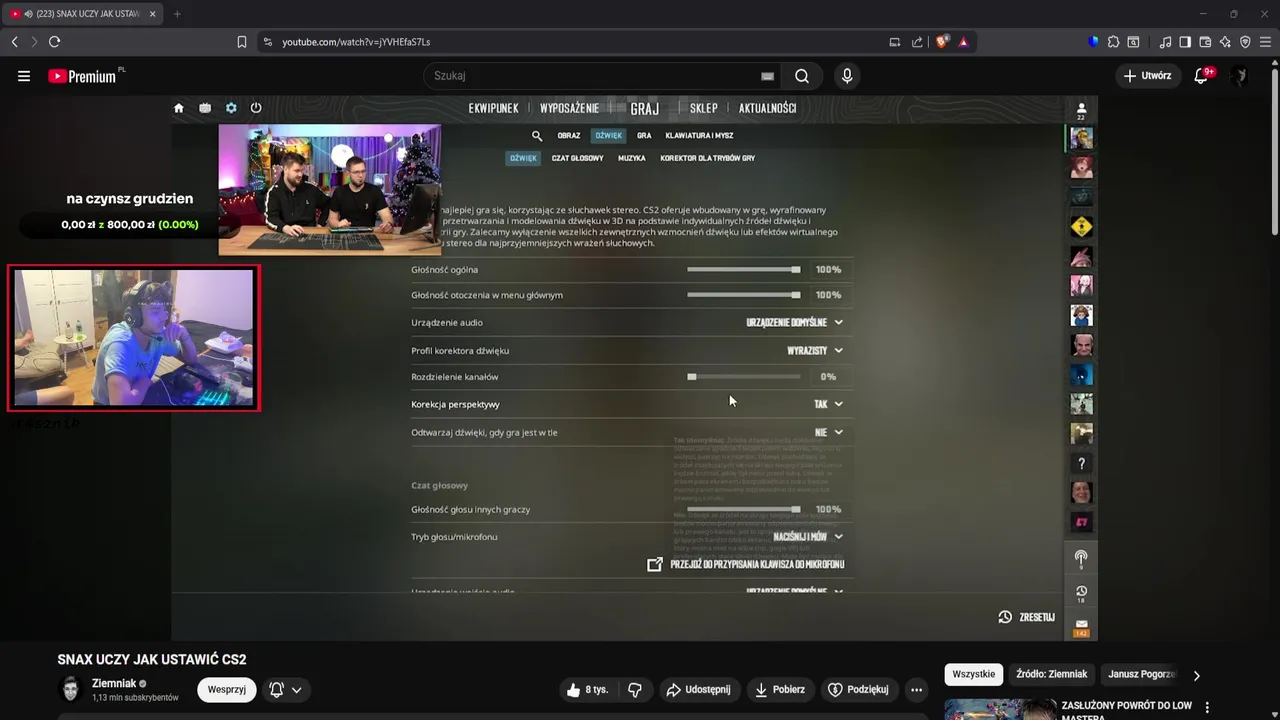Image resolution: width=1280 pixels, height=720 pixels.
Task: Open Korekcja perspektywy TAK dropdown
Action: [828, 404]
